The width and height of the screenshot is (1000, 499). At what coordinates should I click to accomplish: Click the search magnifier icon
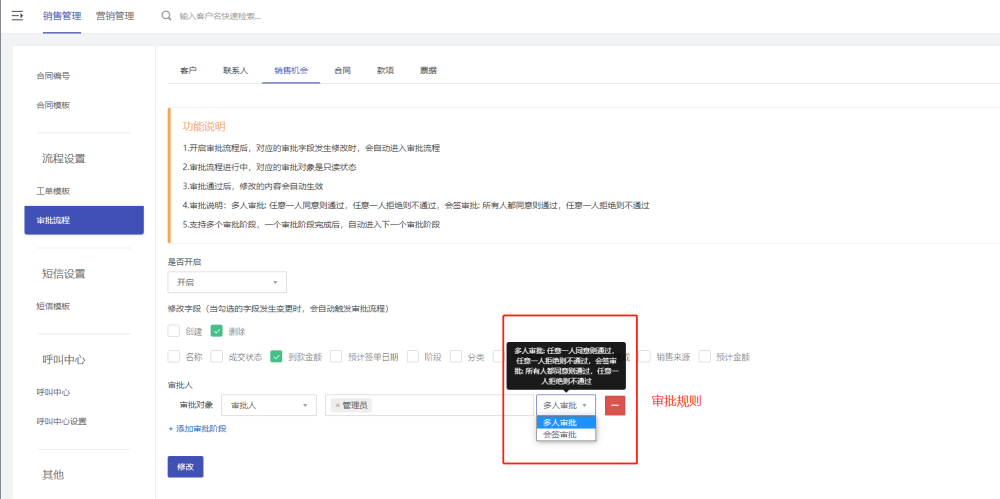coord(166,16)
